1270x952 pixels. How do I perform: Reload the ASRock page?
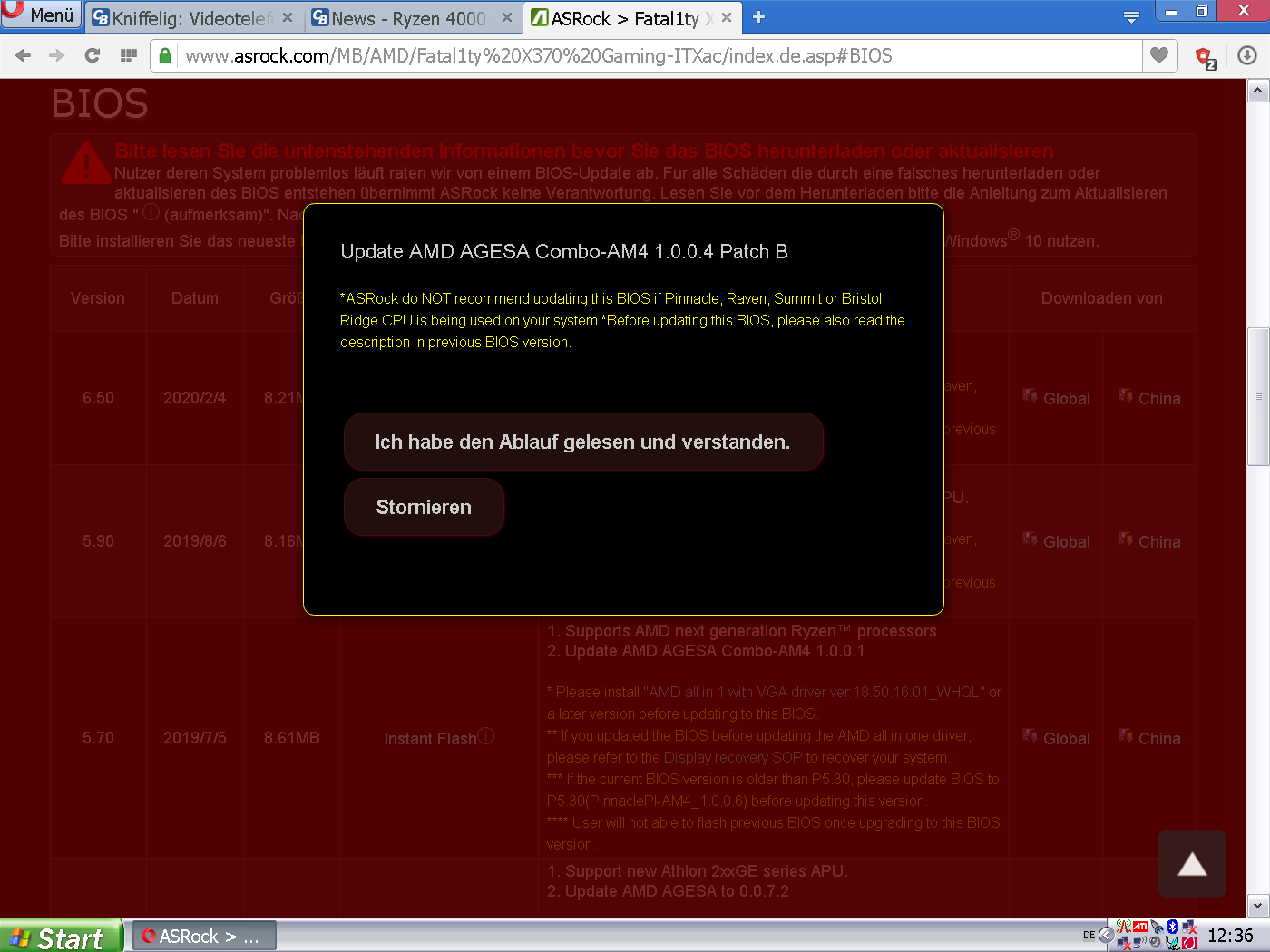pyautogui.click(x=92, y=55)
